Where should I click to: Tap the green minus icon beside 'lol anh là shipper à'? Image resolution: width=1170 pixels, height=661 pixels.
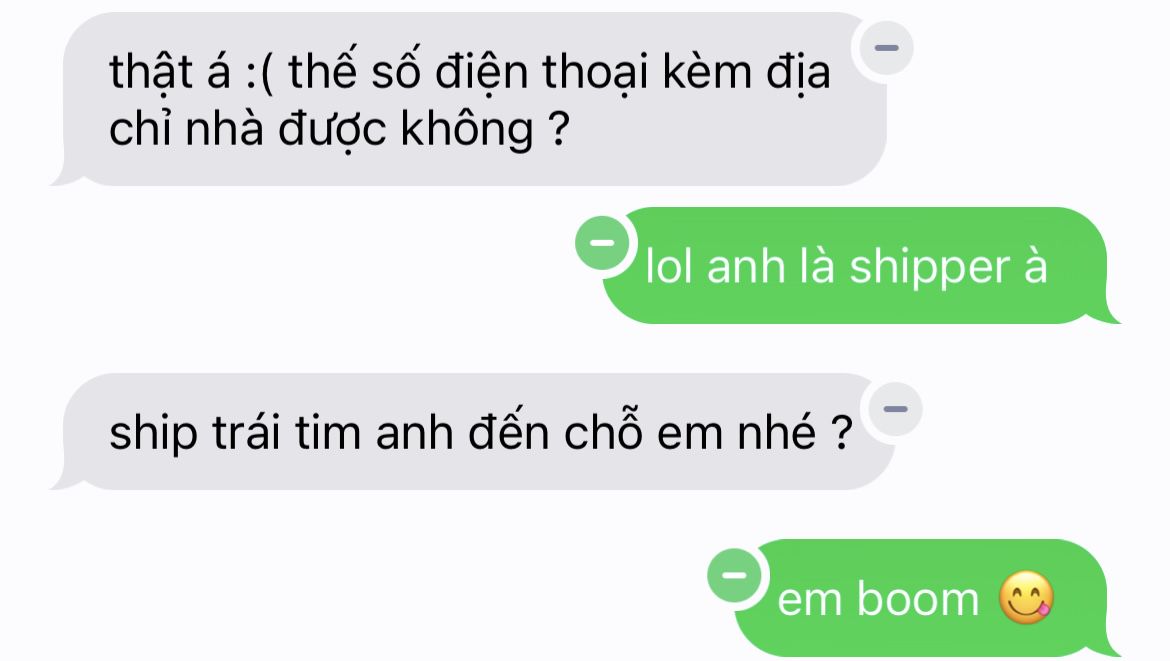602,242
